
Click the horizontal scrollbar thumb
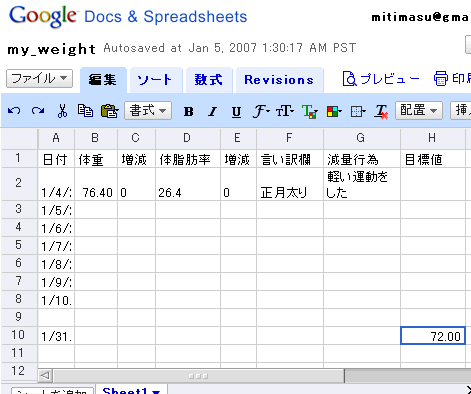[198, 376]
